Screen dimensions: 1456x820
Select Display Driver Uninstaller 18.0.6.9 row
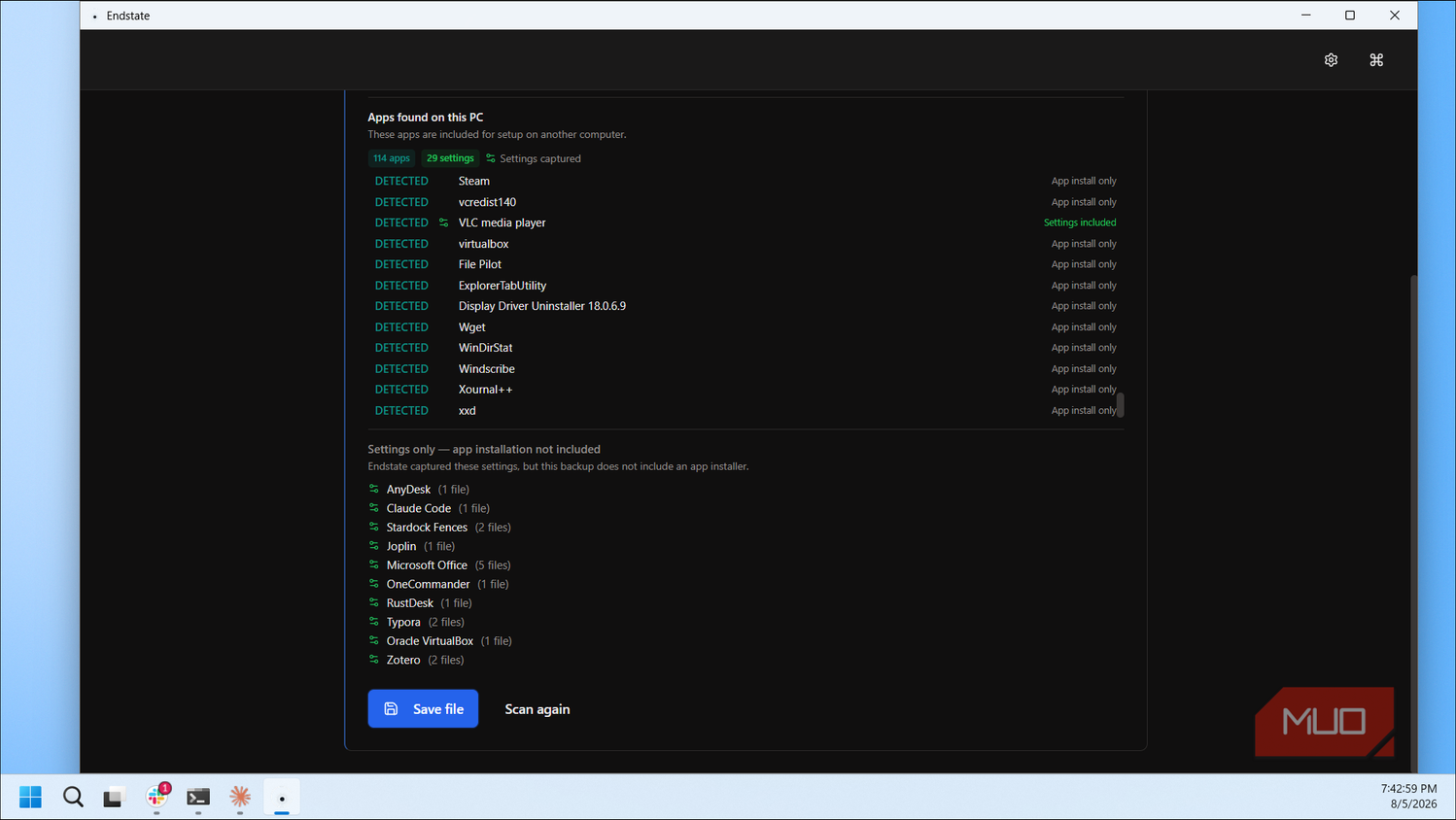745,306
